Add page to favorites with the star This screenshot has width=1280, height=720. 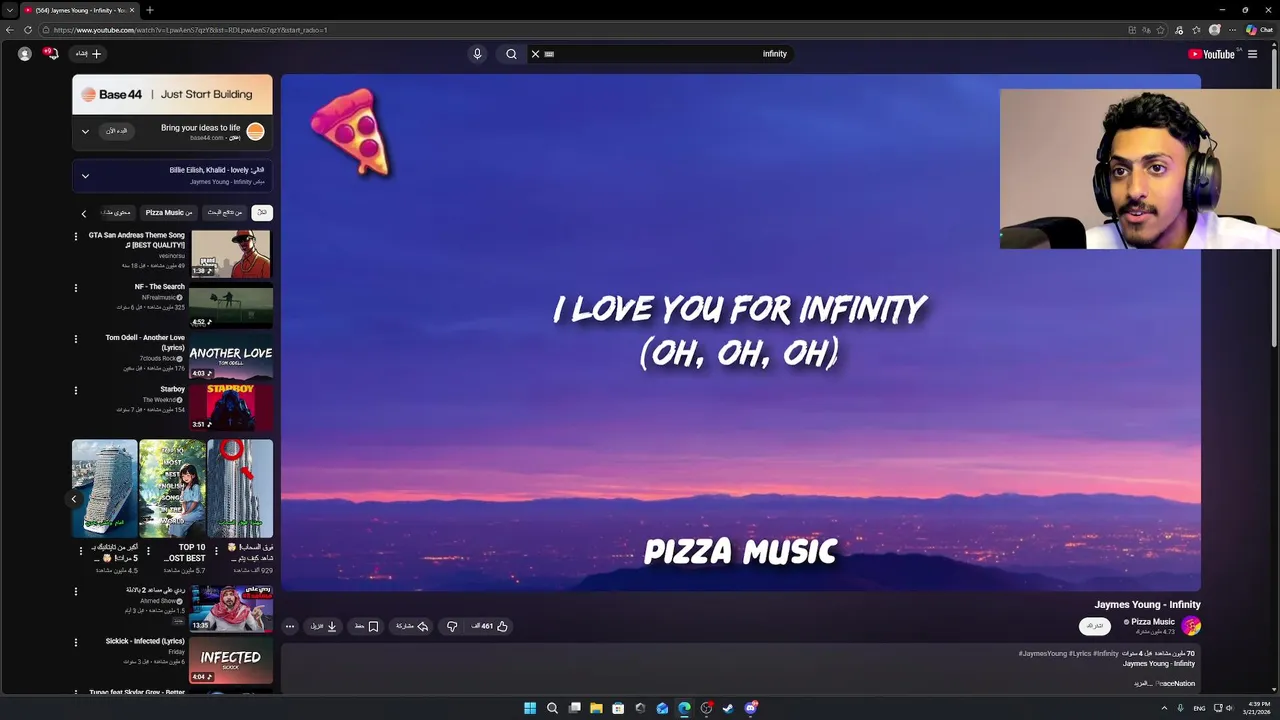pos(1161,30)
